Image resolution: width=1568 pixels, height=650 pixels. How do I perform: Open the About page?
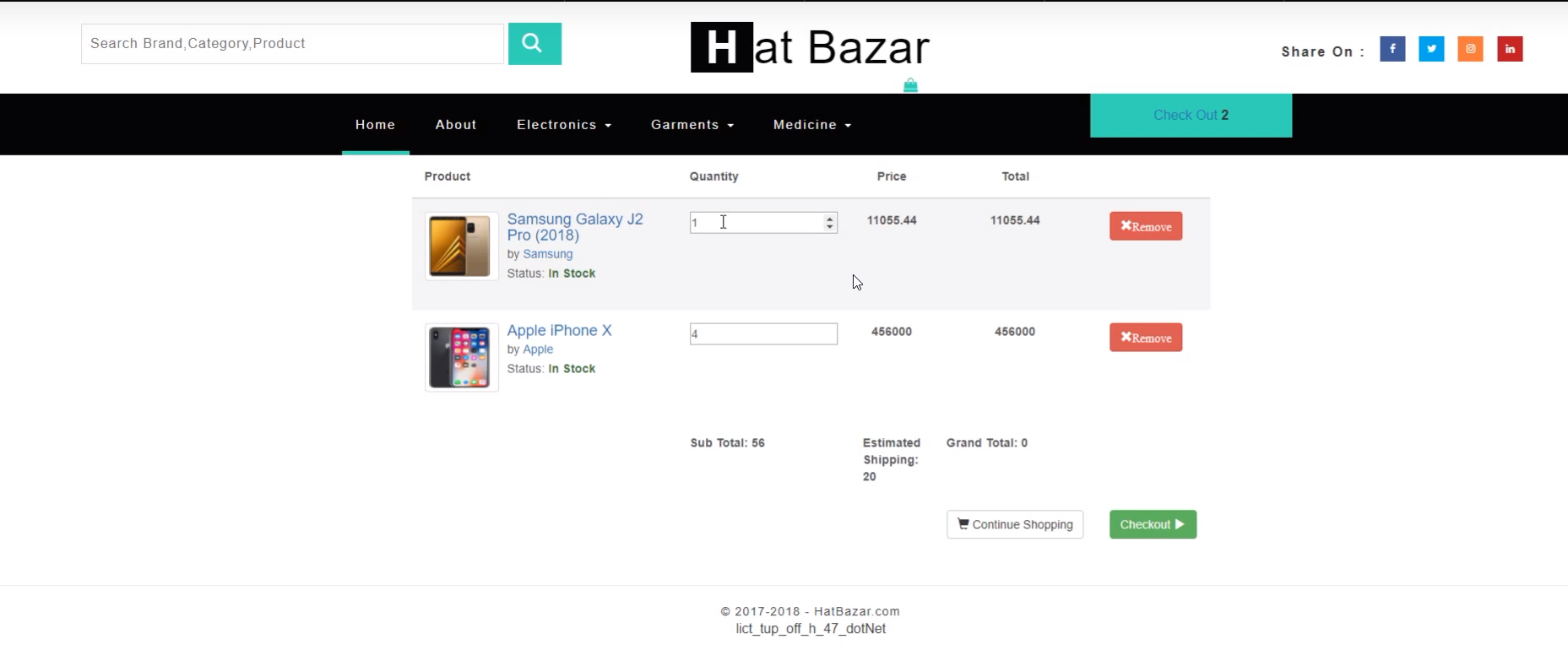pos(456,125)
